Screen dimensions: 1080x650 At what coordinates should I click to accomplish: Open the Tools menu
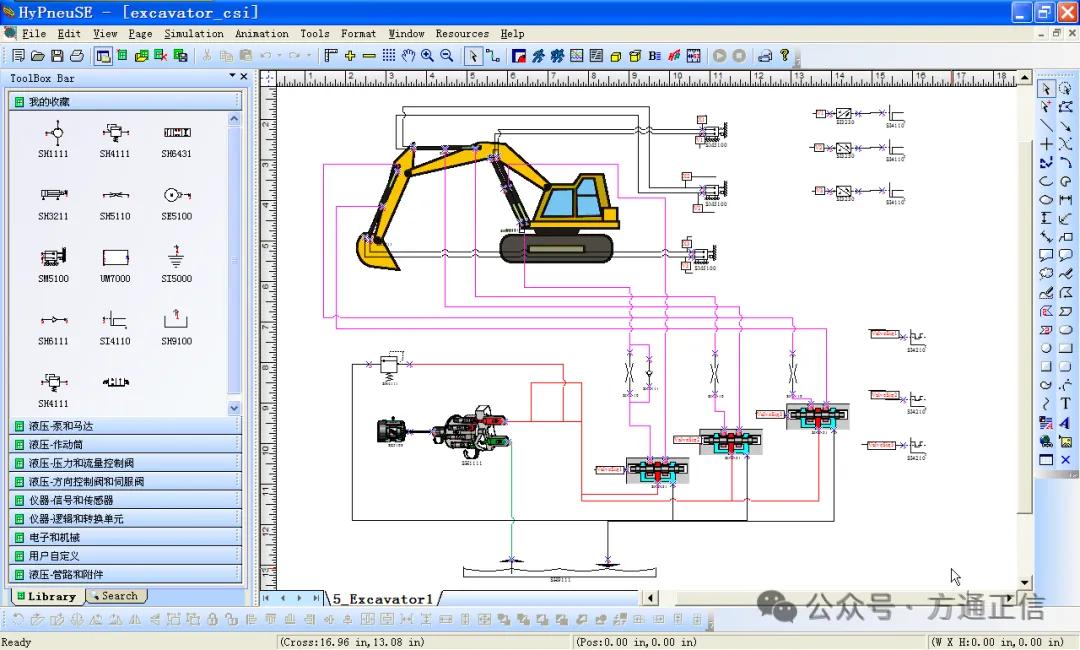coord(315,34)
